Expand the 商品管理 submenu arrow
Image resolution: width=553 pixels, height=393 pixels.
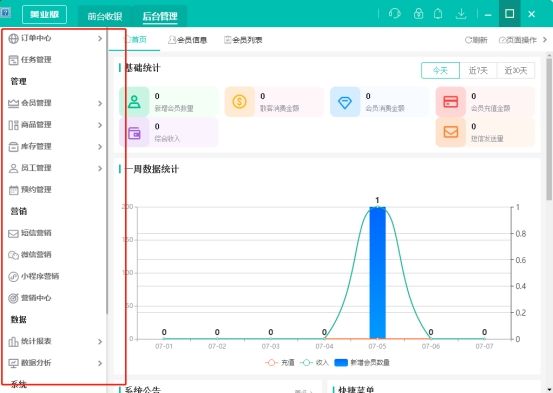tap(100, 125)
